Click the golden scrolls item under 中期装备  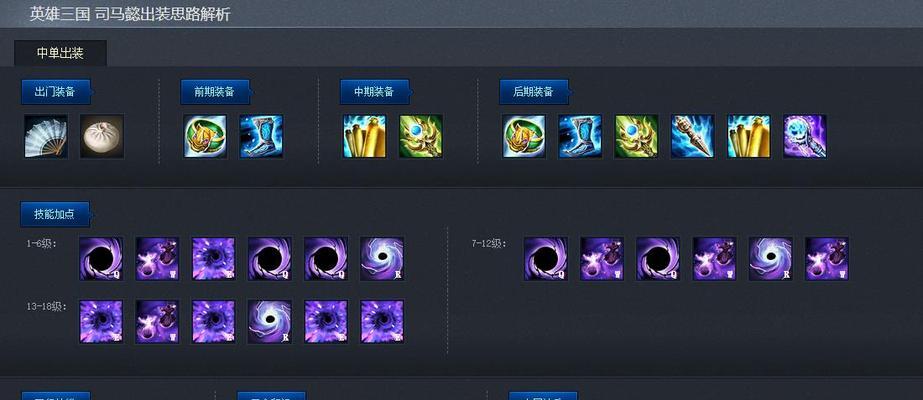pyautogui.click(x=365, y=136)
